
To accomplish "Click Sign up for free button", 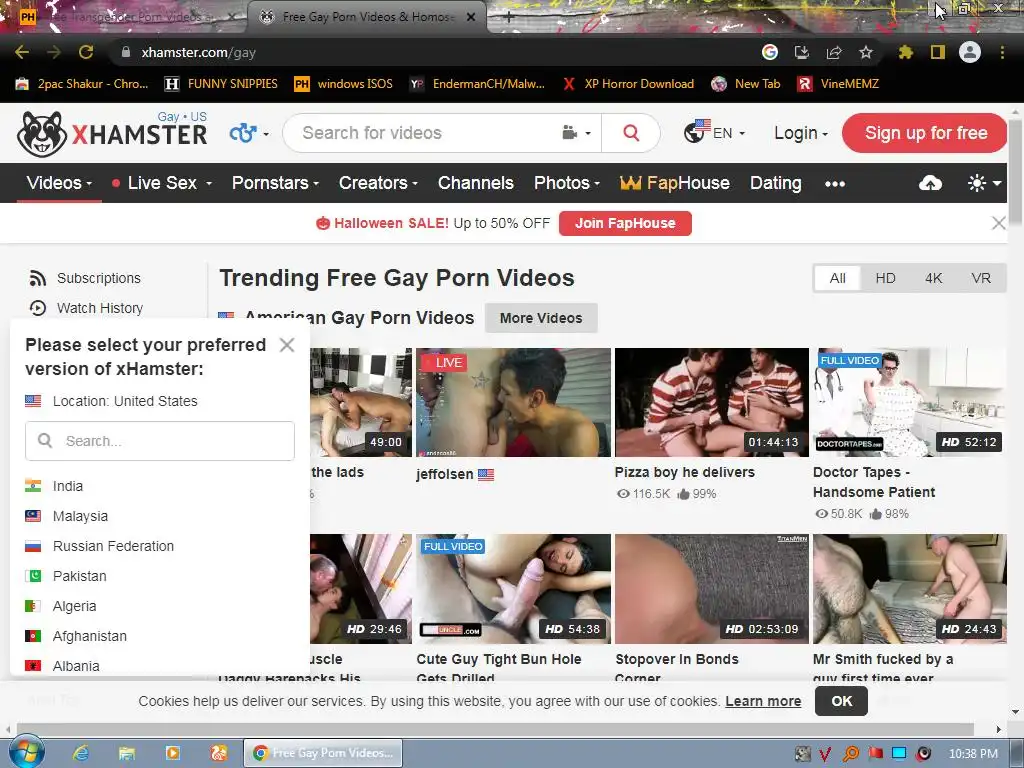I will [x=925, y=133].
